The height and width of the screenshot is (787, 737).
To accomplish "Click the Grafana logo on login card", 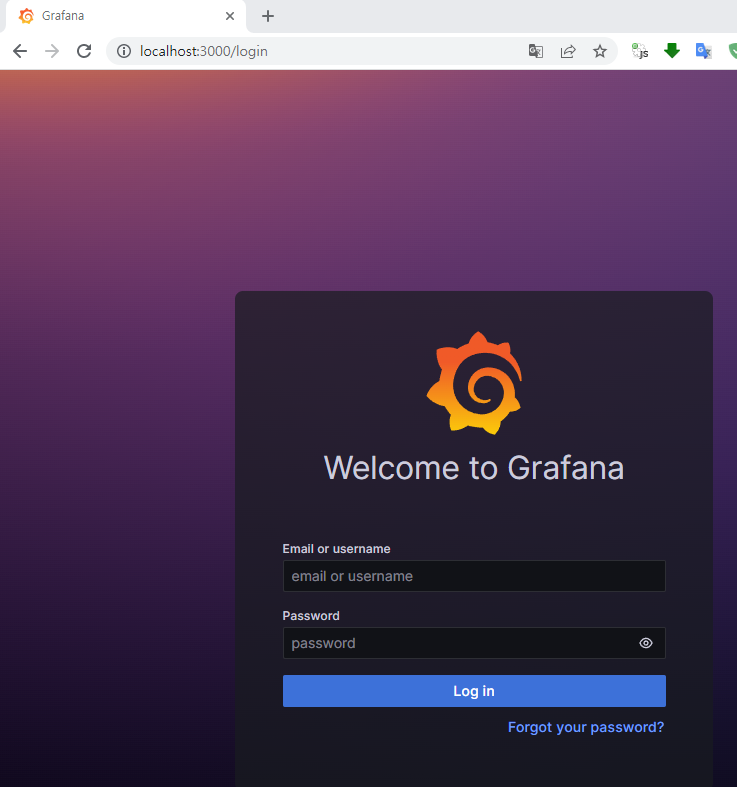I will [474, 383].
